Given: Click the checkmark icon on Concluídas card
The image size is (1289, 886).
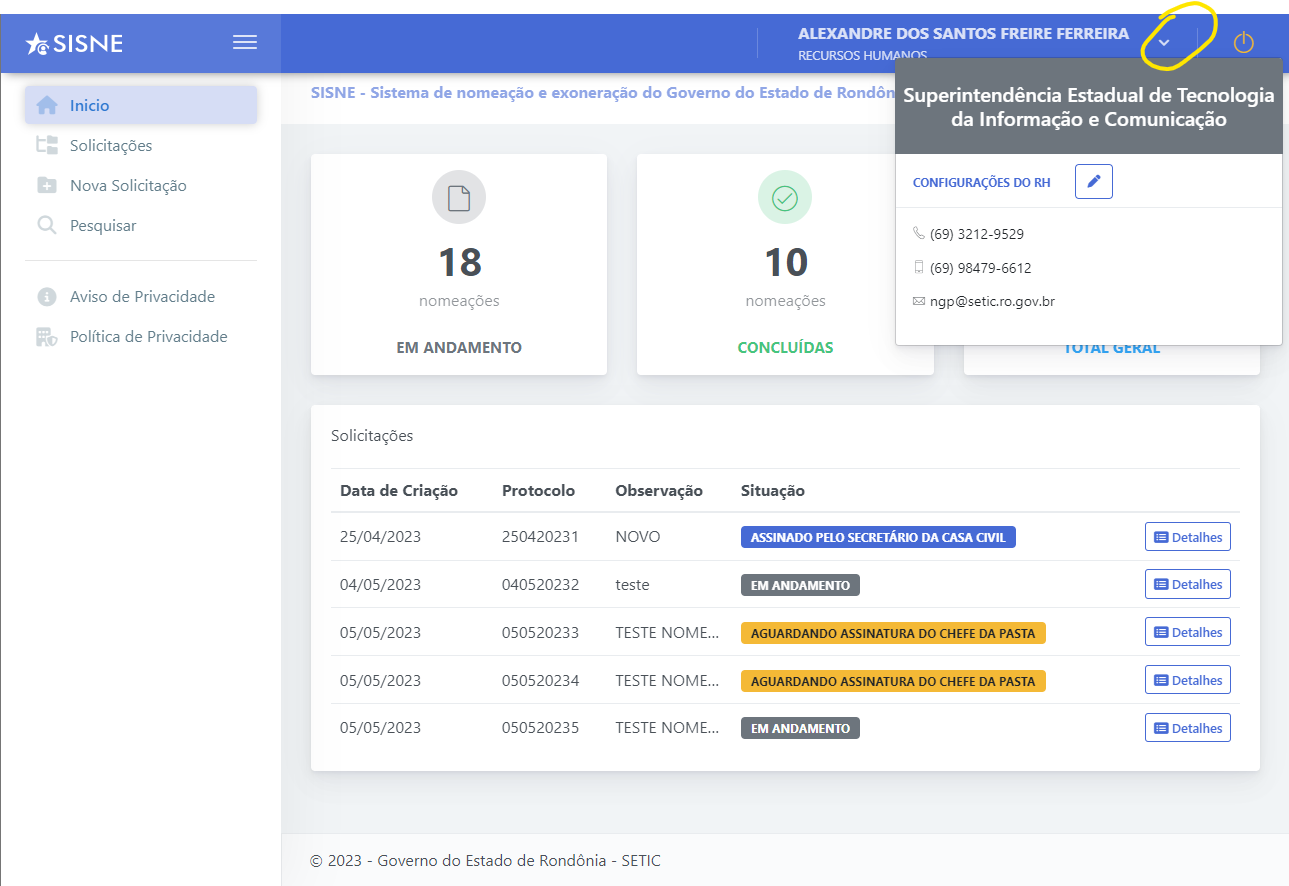Looking at the screenshot, I should point(785,197).
